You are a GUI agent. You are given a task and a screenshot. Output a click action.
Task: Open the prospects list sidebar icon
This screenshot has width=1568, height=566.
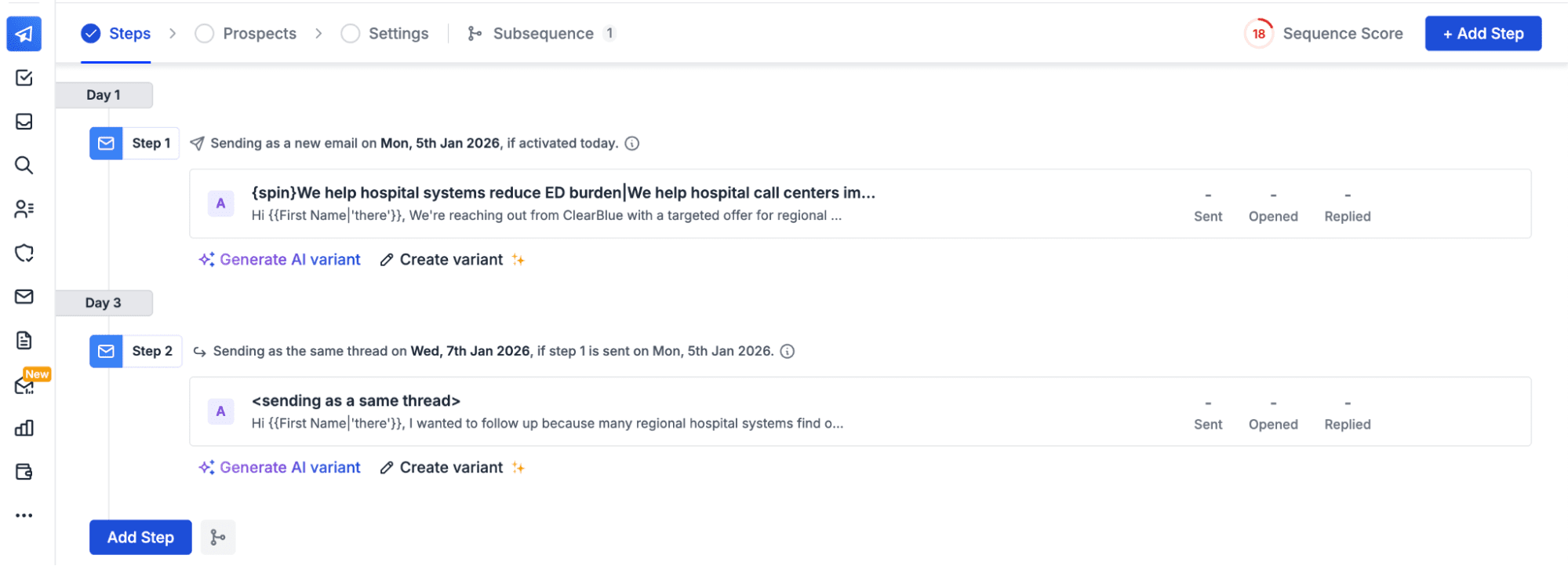pyautogui.click(x=24, y=209)
